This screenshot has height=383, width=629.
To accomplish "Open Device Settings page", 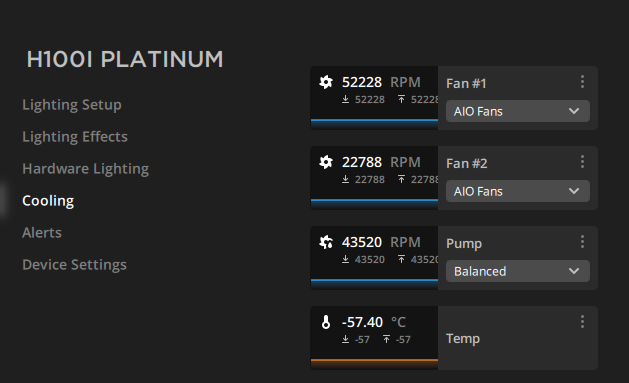I will point(74,265).
